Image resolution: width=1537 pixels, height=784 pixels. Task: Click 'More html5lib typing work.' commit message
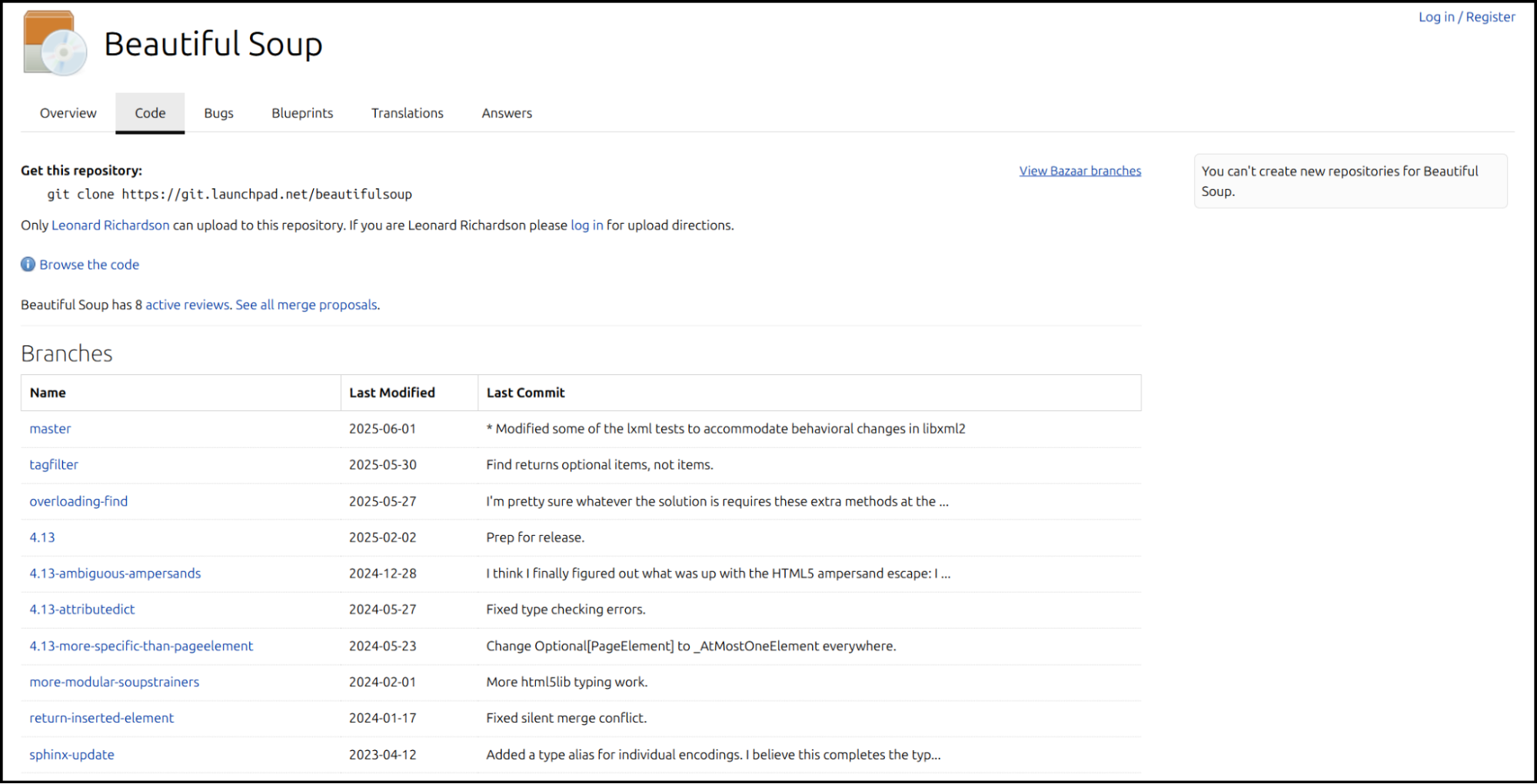pos(567,682)
